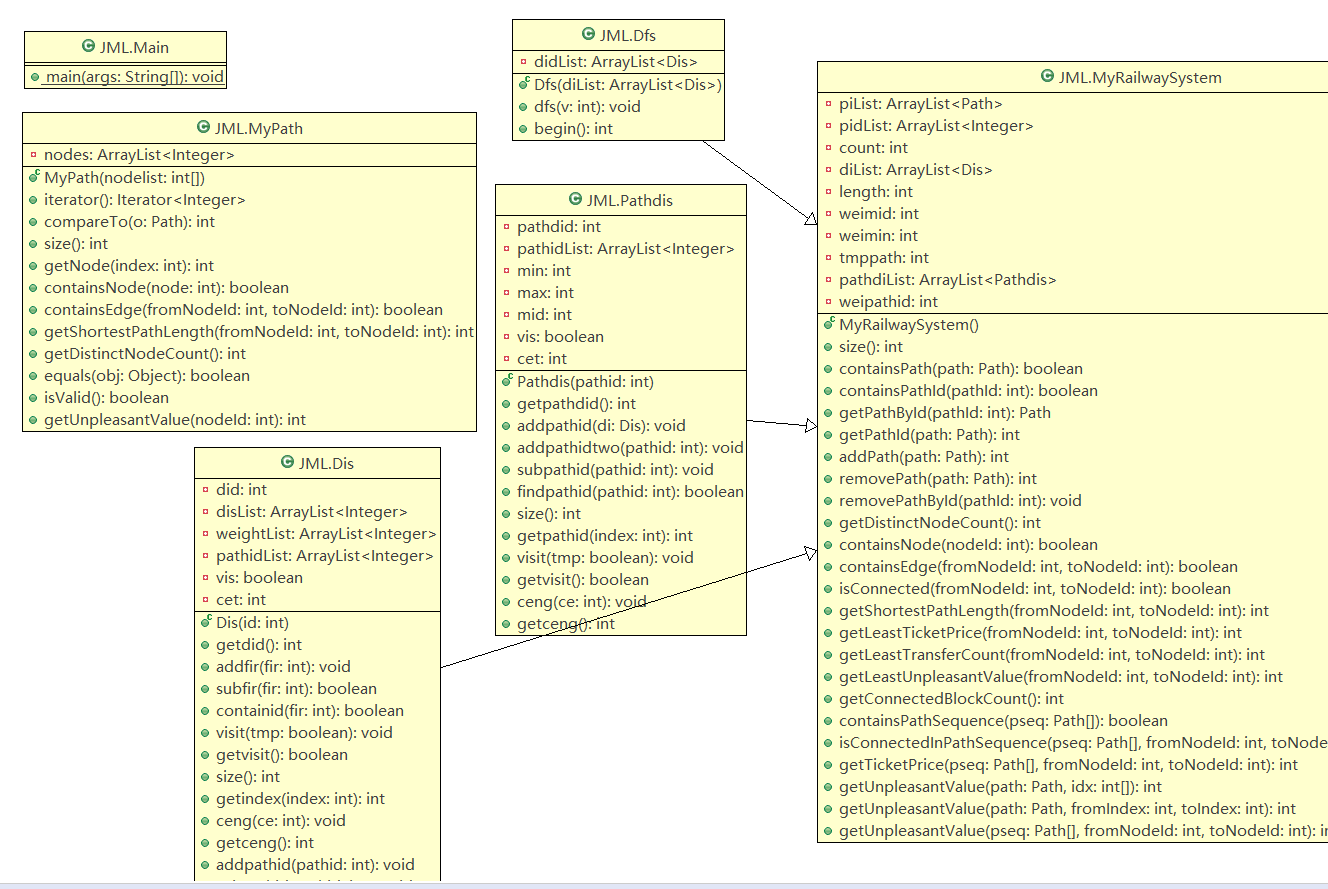This screenshot has height=889, width=1328.
Task: Select the min: int field in Pathdis
Action: 544,271
